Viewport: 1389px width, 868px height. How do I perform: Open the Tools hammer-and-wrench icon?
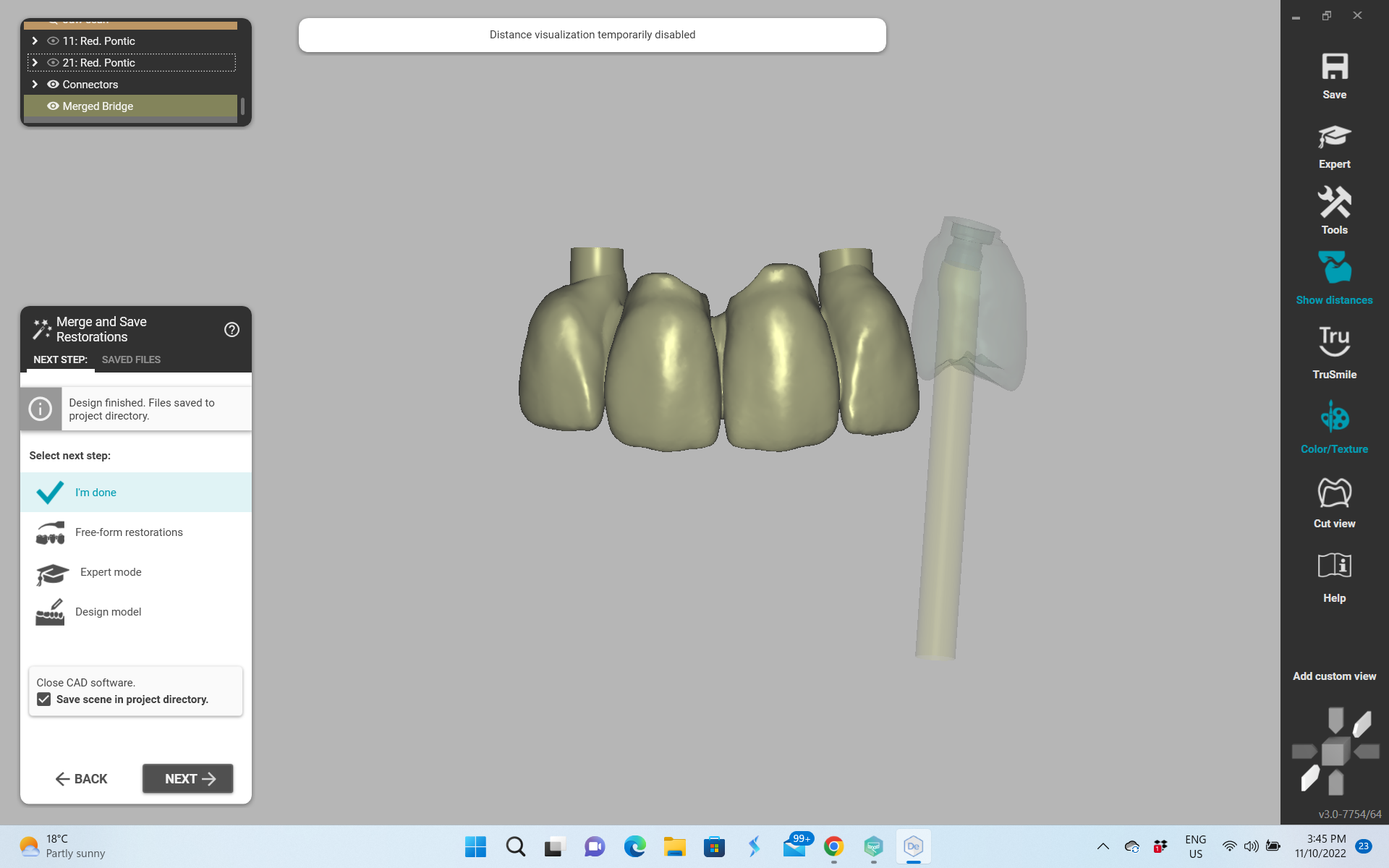point(1334,202)
